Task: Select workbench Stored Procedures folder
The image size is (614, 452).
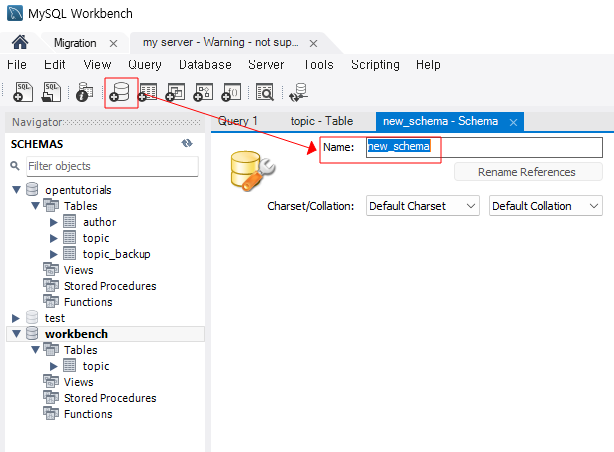Action: point(110,398)
